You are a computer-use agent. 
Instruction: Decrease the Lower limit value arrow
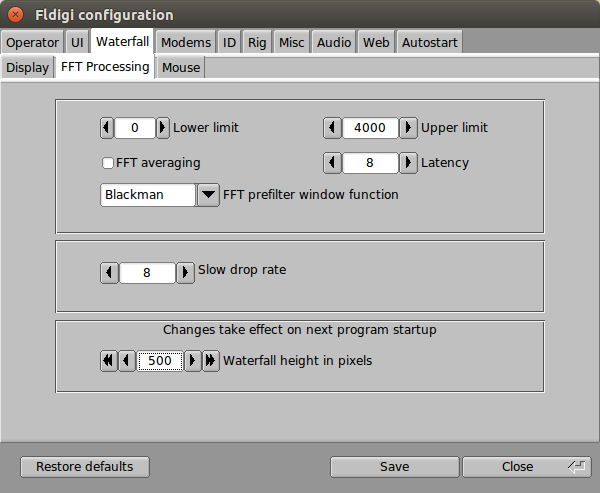point(108,128)
